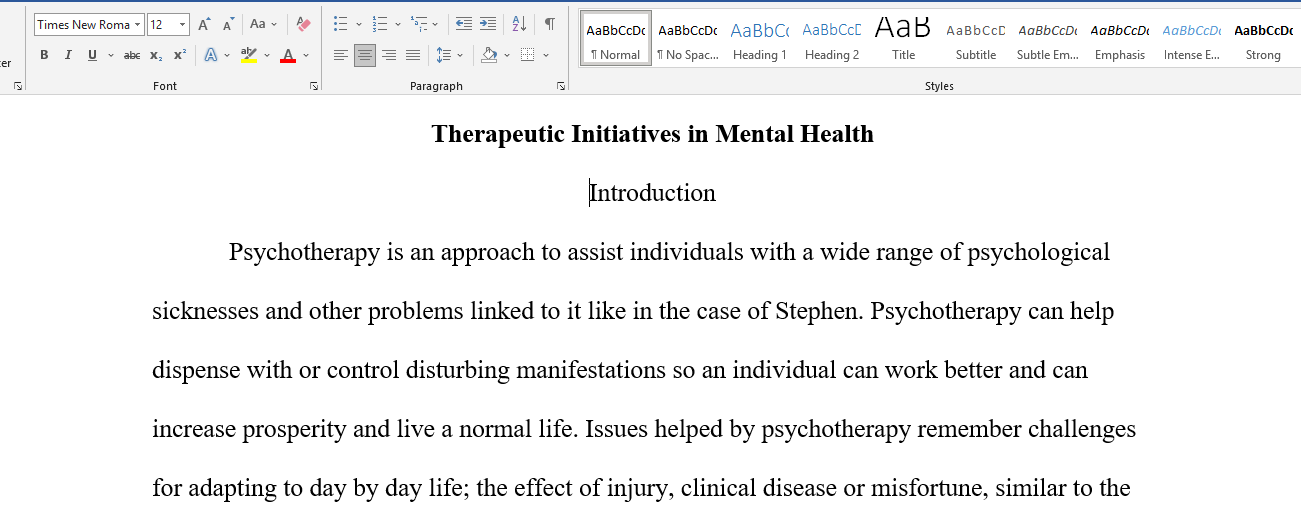
Task: Apply red font color
Action: tap(288, 55)
